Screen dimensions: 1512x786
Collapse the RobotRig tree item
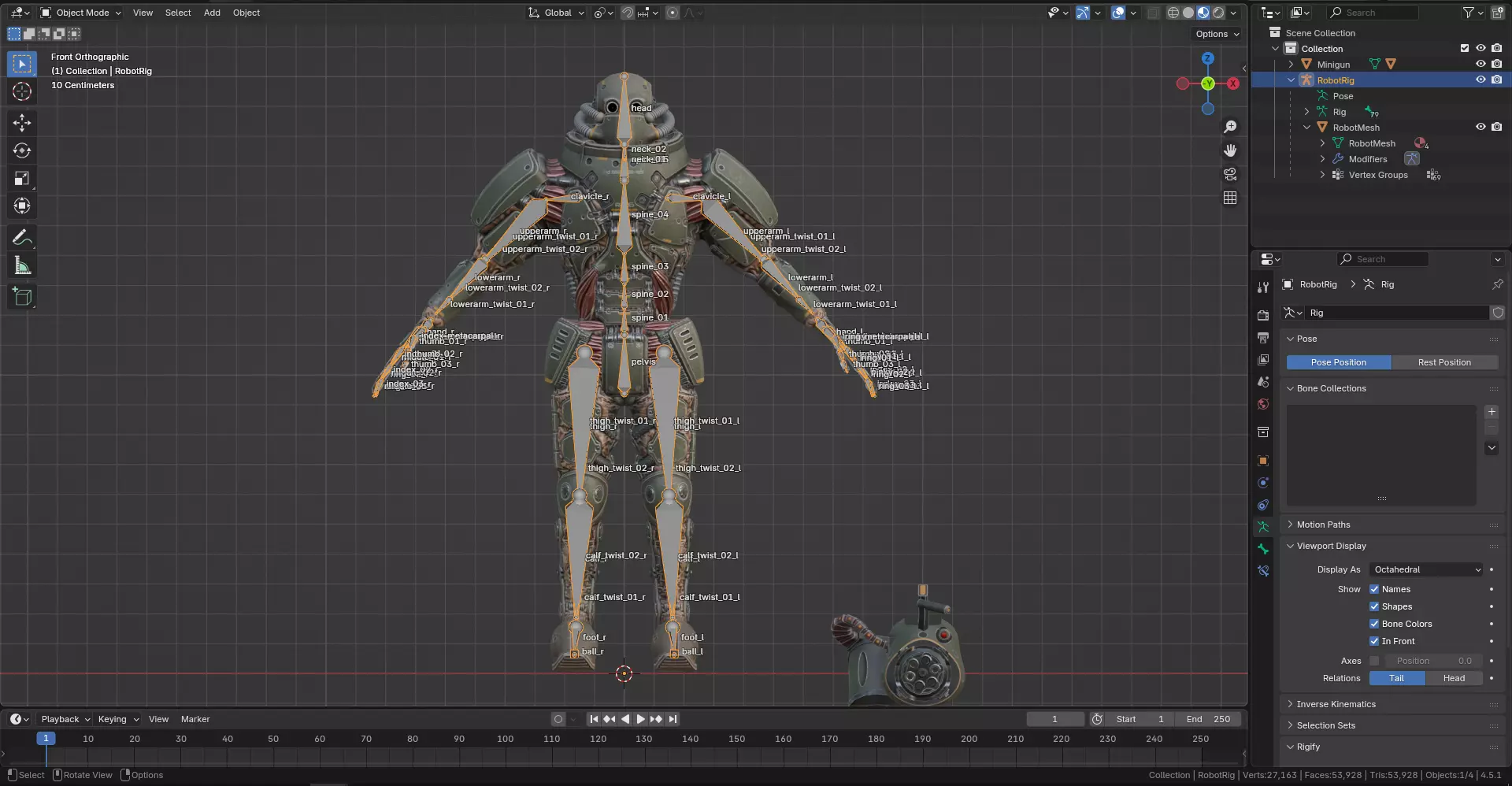1291,80
